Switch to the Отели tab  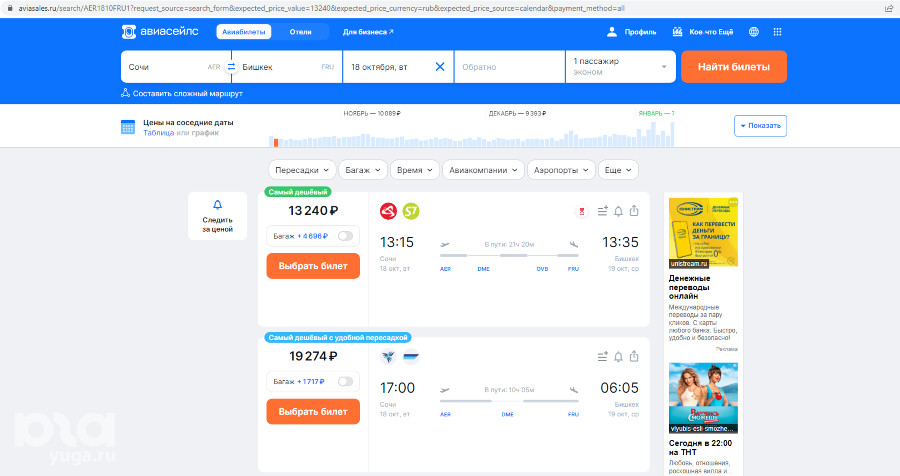[x=301, y=32]
